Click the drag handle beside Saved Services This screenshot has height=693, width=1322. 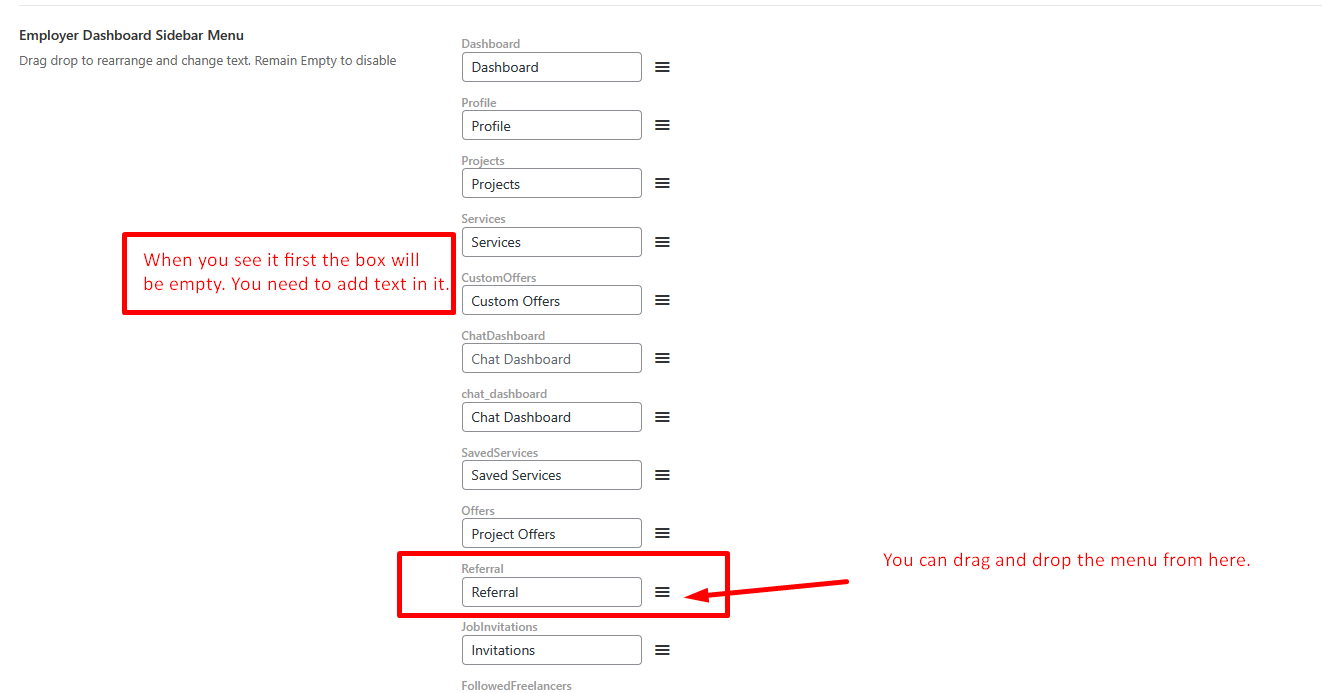662,475
